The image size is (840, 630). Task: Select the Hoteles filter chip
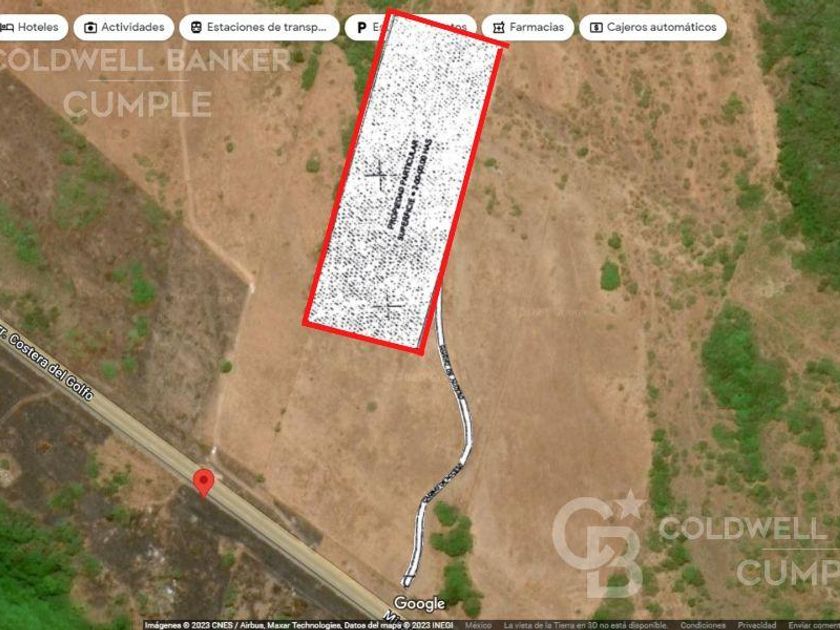[x=33, y=27]
